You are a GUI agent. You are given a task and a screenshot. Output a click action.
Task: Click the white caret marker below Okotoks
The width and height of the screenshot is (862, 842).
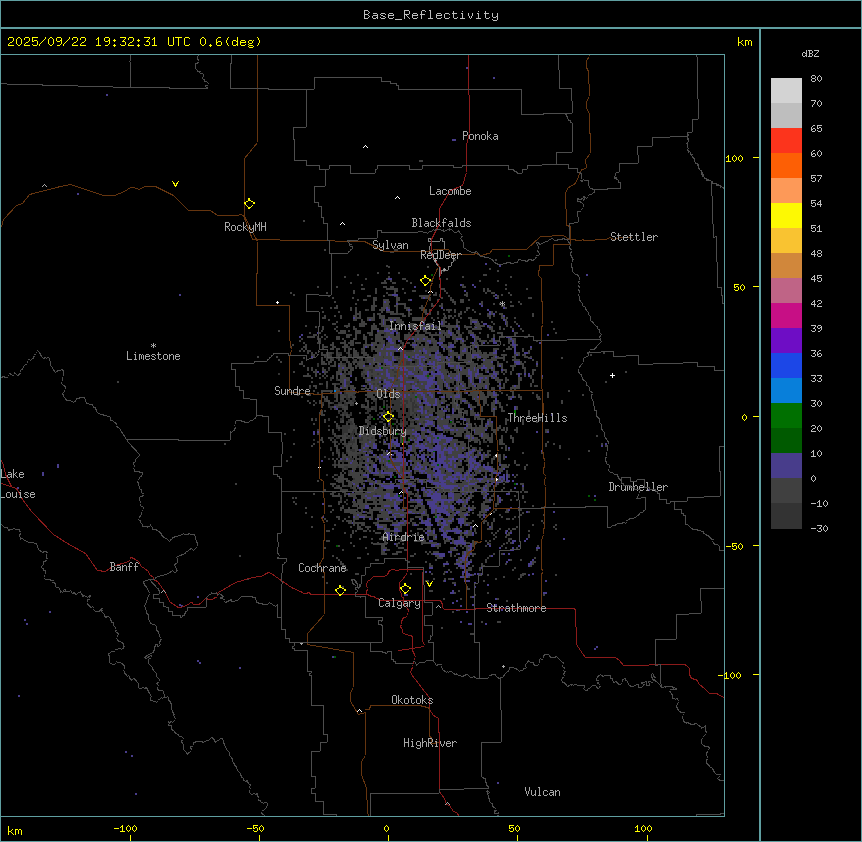pos(359,711)
